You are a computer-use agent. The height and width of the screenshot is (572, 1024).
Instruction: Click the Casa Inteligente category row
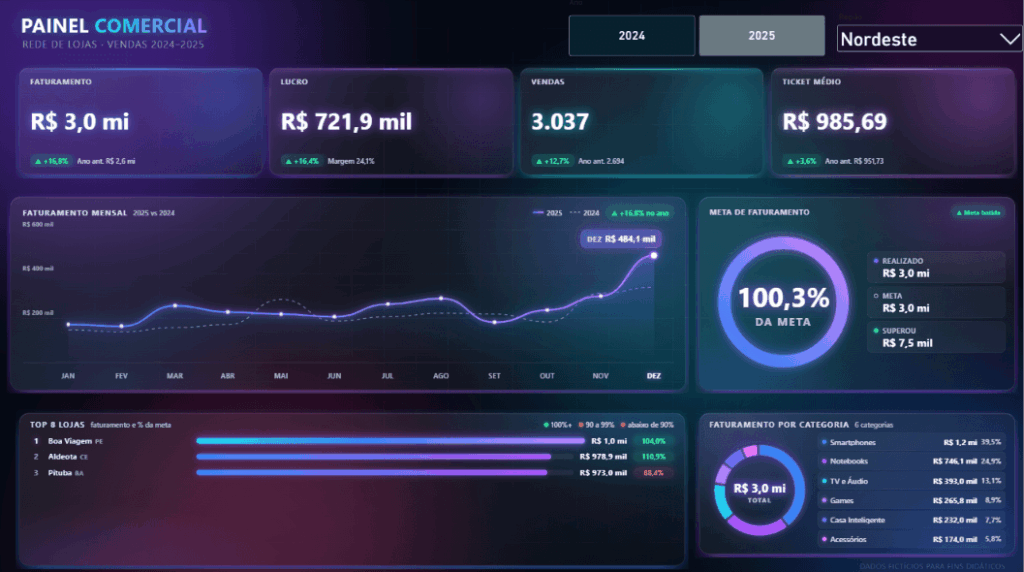[911, 520]
